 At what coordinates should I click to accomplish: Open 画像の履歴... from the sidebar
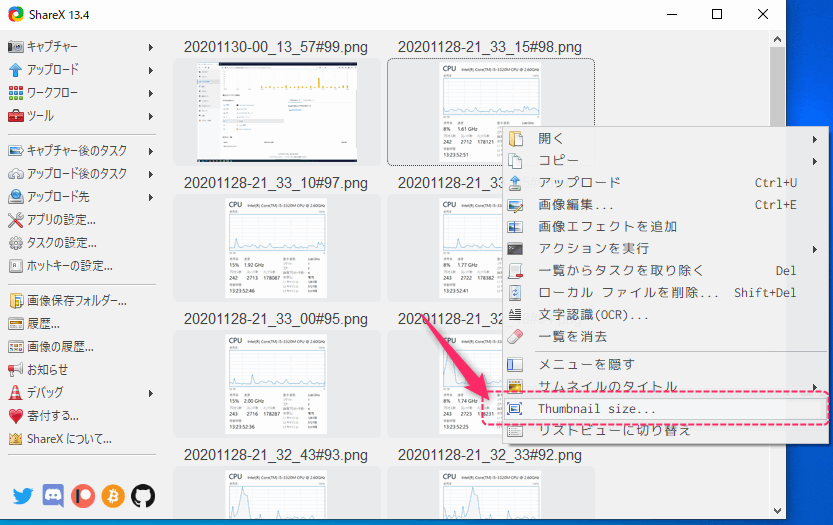pos(61,347)
